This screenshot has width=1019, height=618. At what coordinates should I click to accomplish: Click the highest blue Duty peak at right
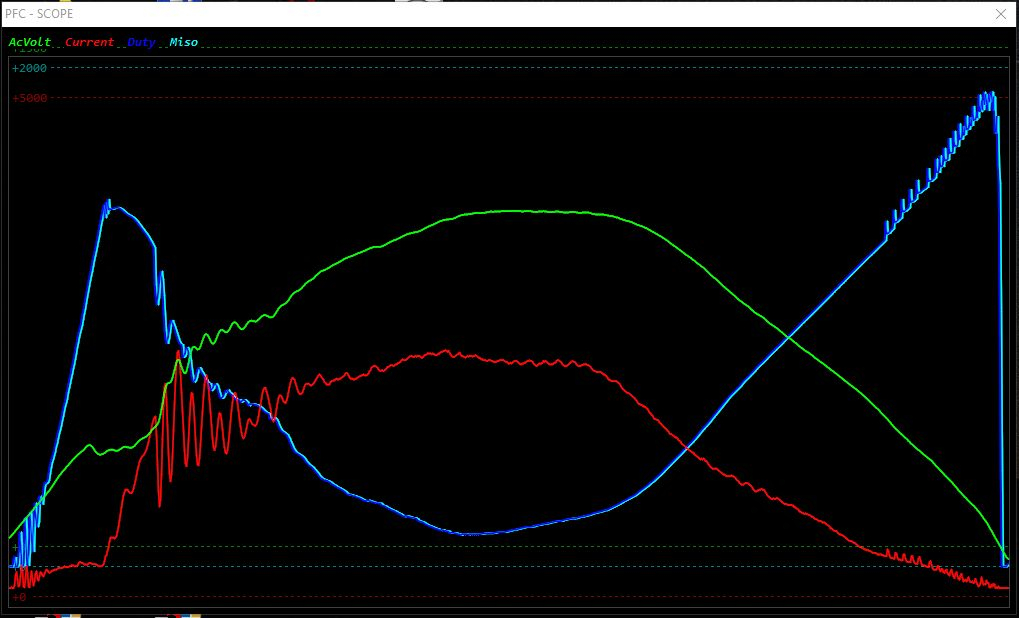point(988,95)
